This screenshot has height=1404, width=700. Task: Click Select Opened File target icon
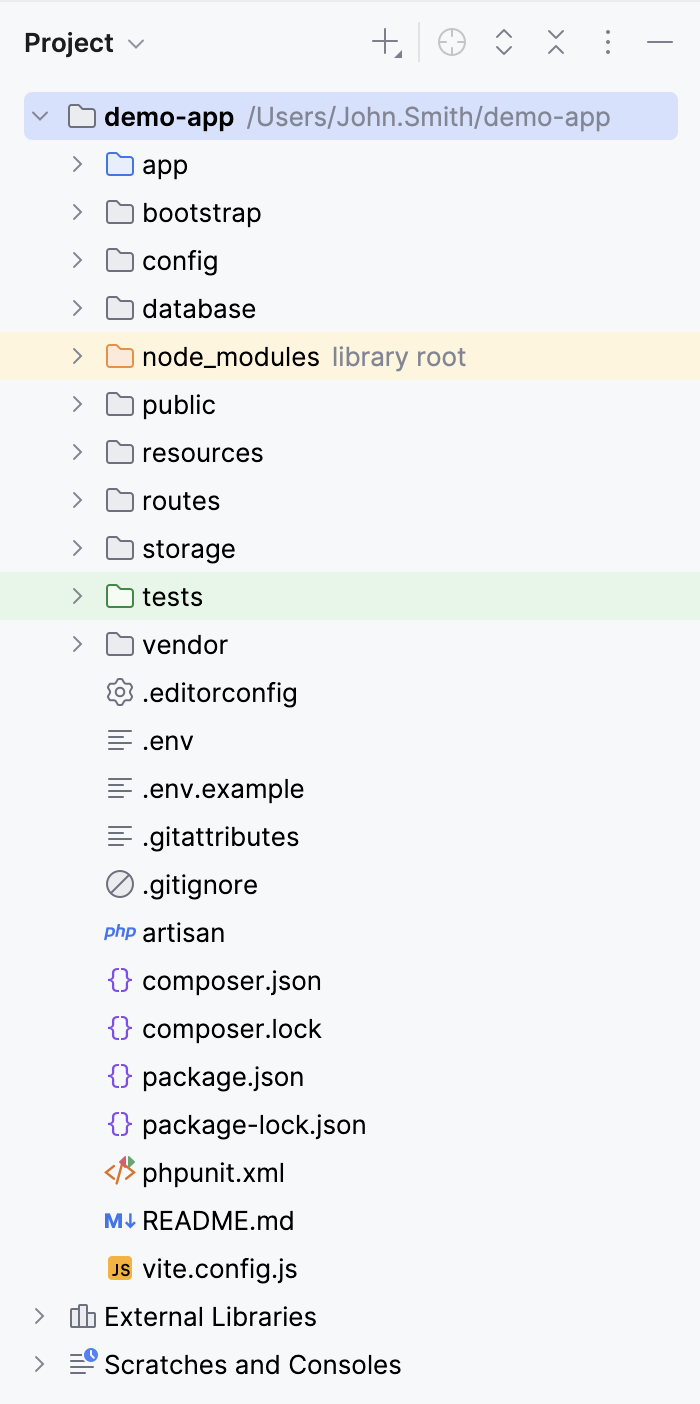point(451,42)
